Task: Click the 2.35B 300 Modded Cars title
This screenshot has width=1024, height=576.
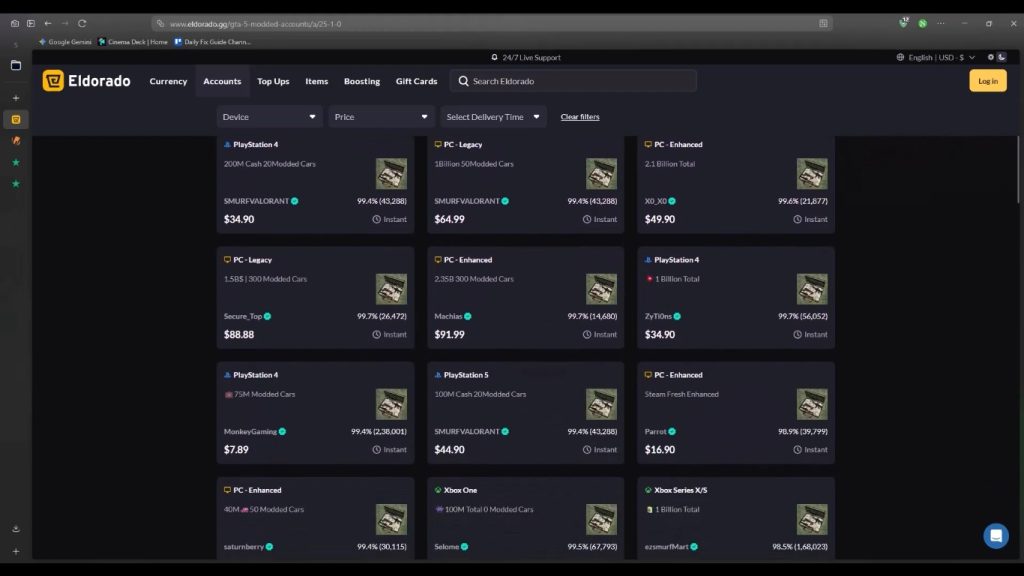Action: point(474,279)
